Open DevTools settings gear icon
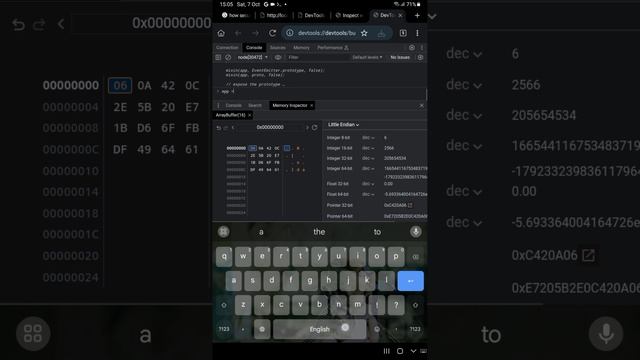Viewport: 640px width, 360px height. click(x=412, y=48)
